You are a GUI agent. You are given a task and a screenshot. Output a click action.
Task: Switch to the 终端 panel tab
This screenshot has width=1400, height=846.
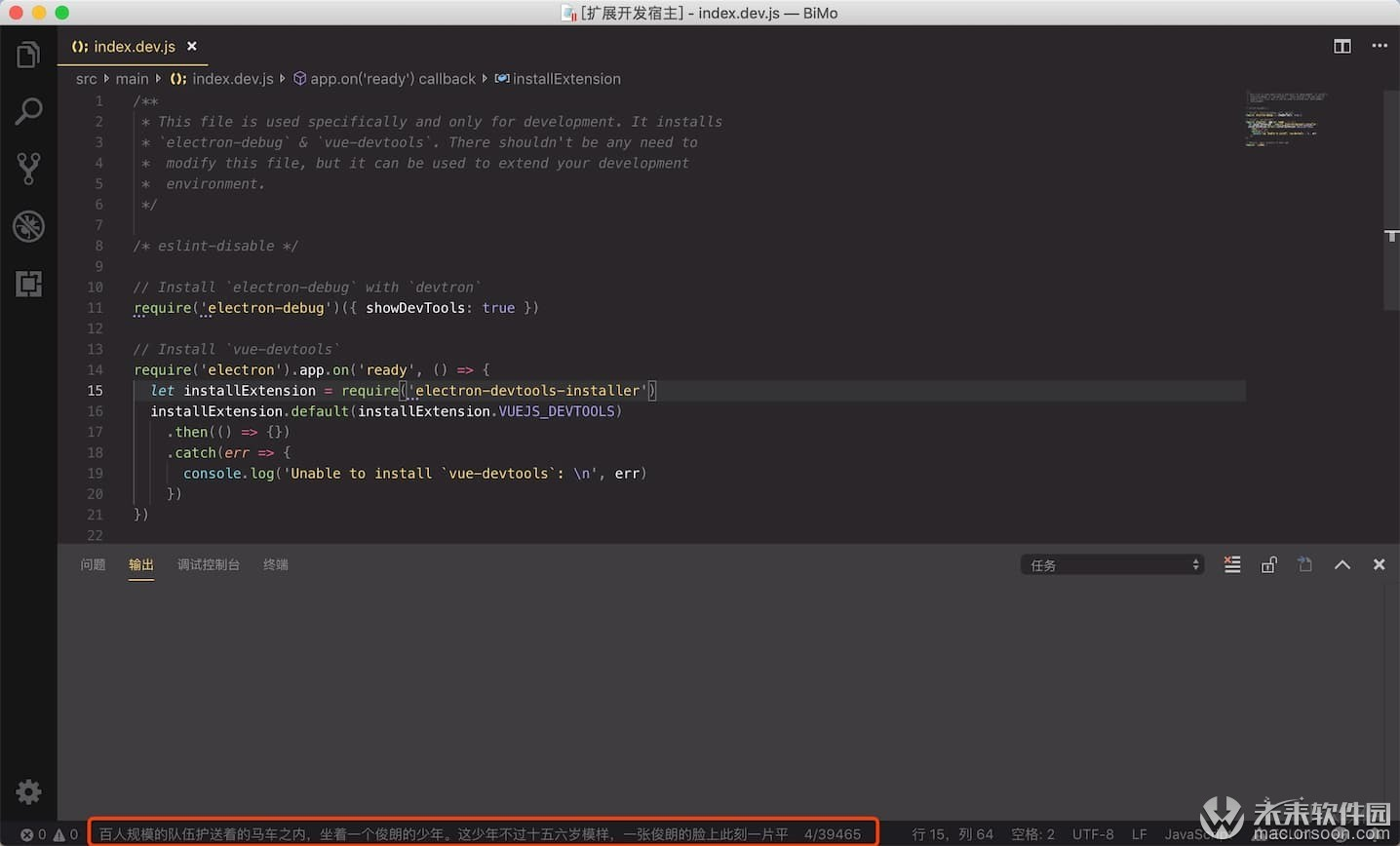tap(276, 564)
